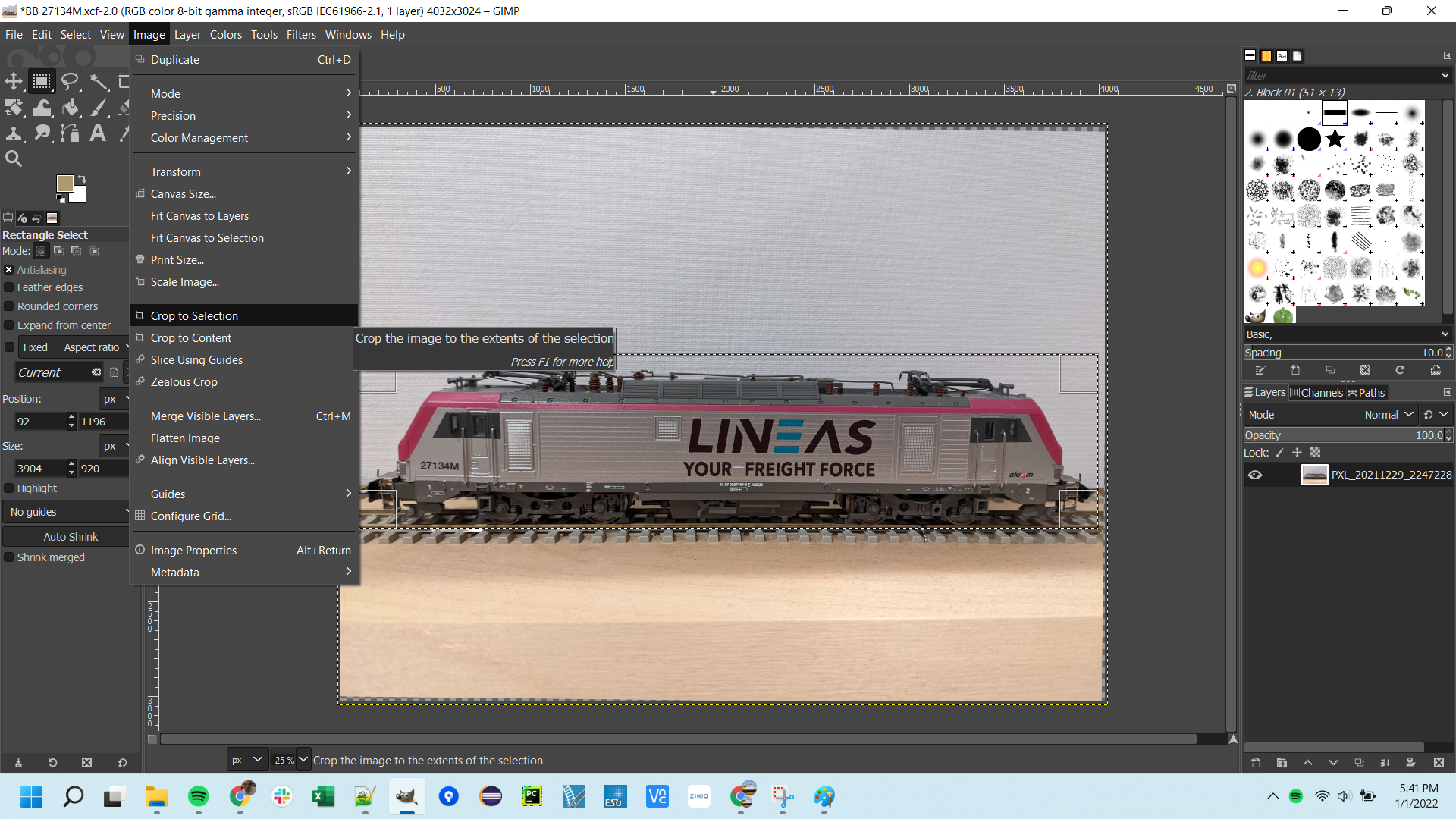Click Crop to Selection menu entry
Screen dimensions: 1456x819
pyautogui.click(x=244, y=316)
